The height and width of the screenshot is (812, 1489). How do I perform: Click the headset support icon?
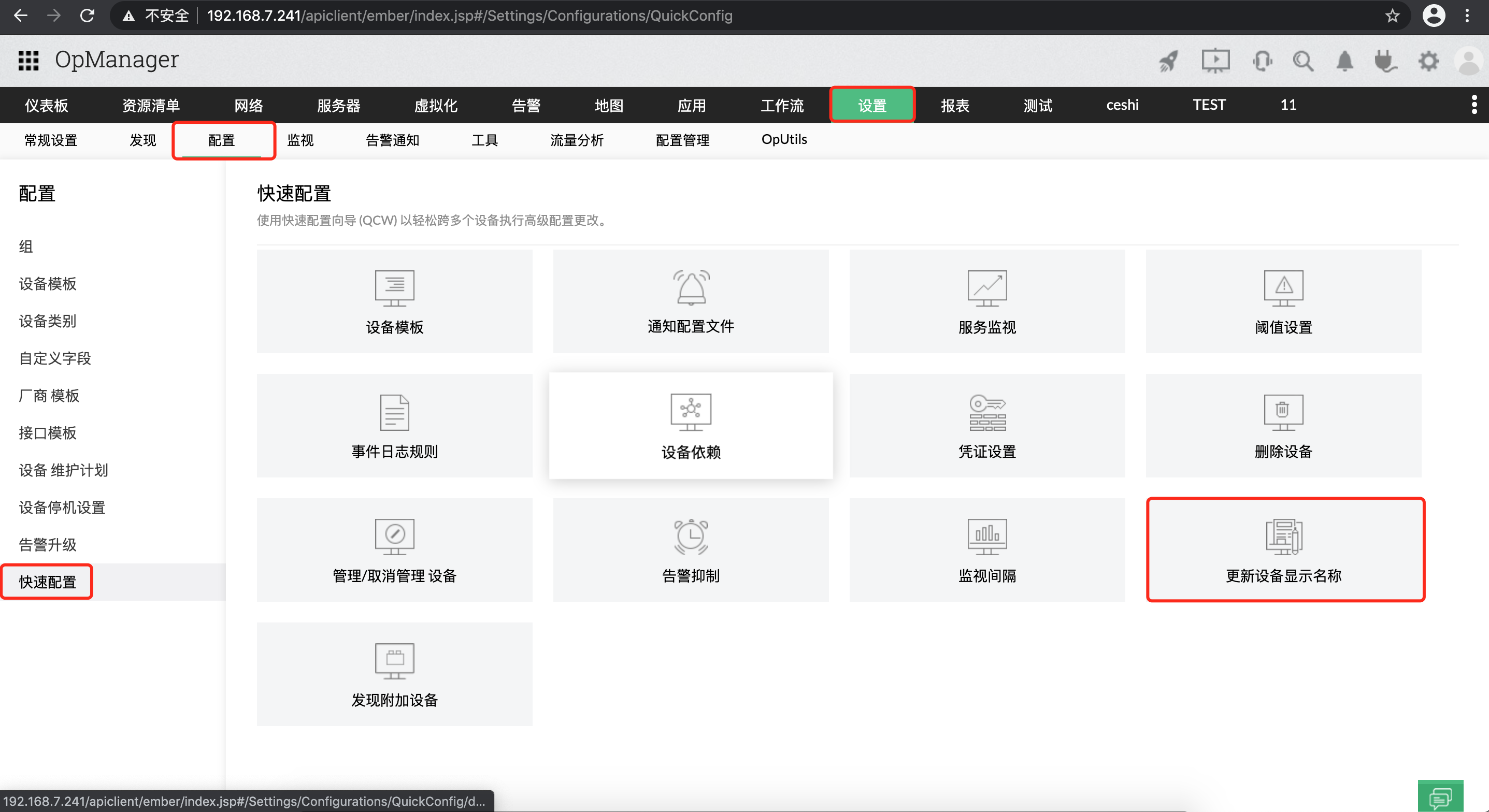1263,61
